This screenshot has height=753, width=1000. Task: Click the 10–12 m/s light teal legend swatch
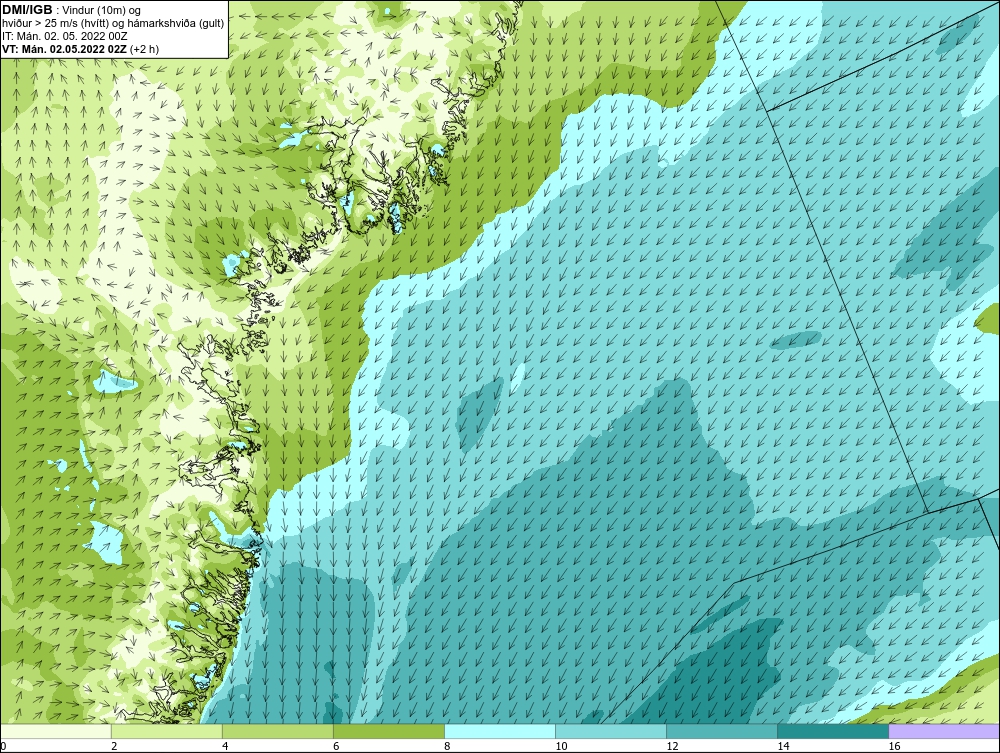click(x=611, y=731)
